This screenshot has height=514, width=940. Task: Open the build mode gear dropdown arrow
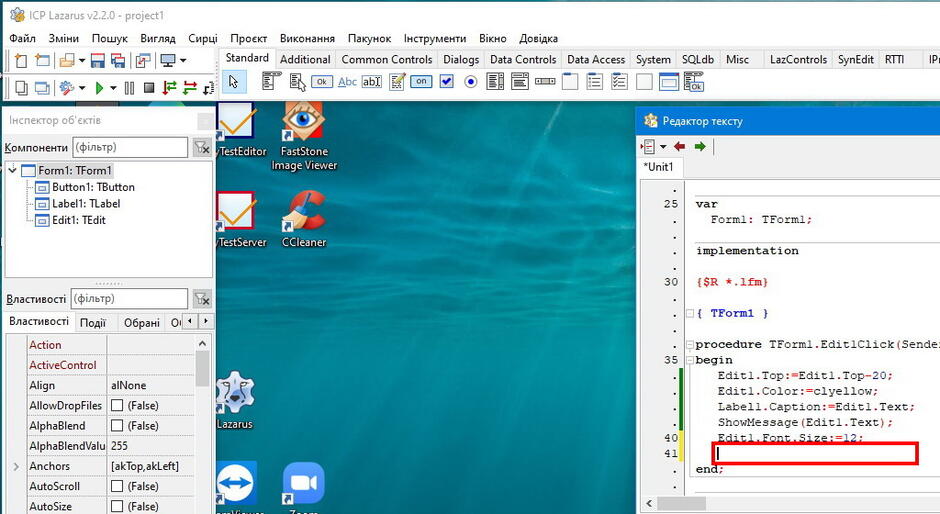coord(82,88)
